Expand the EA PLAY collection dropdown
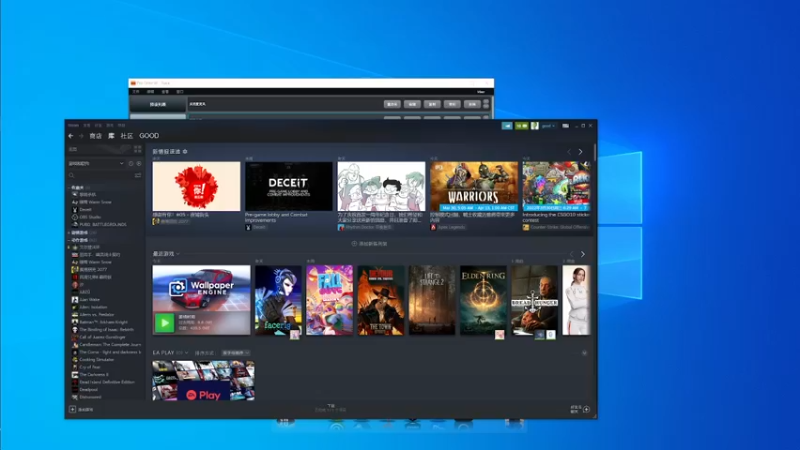 [186, 353]
